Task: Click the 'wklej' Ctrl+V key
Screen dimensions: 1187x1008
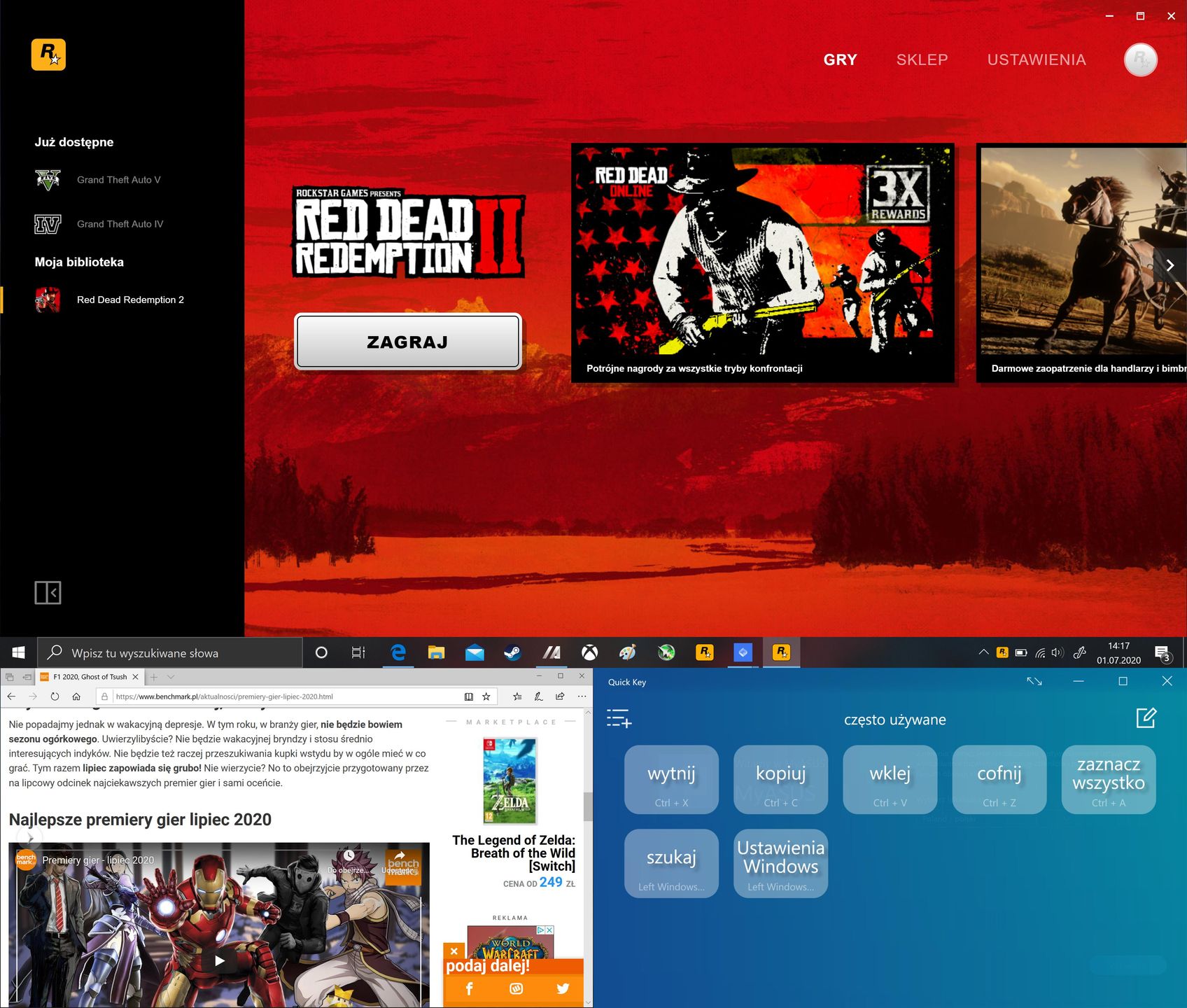Action: (x=890, y=780)
